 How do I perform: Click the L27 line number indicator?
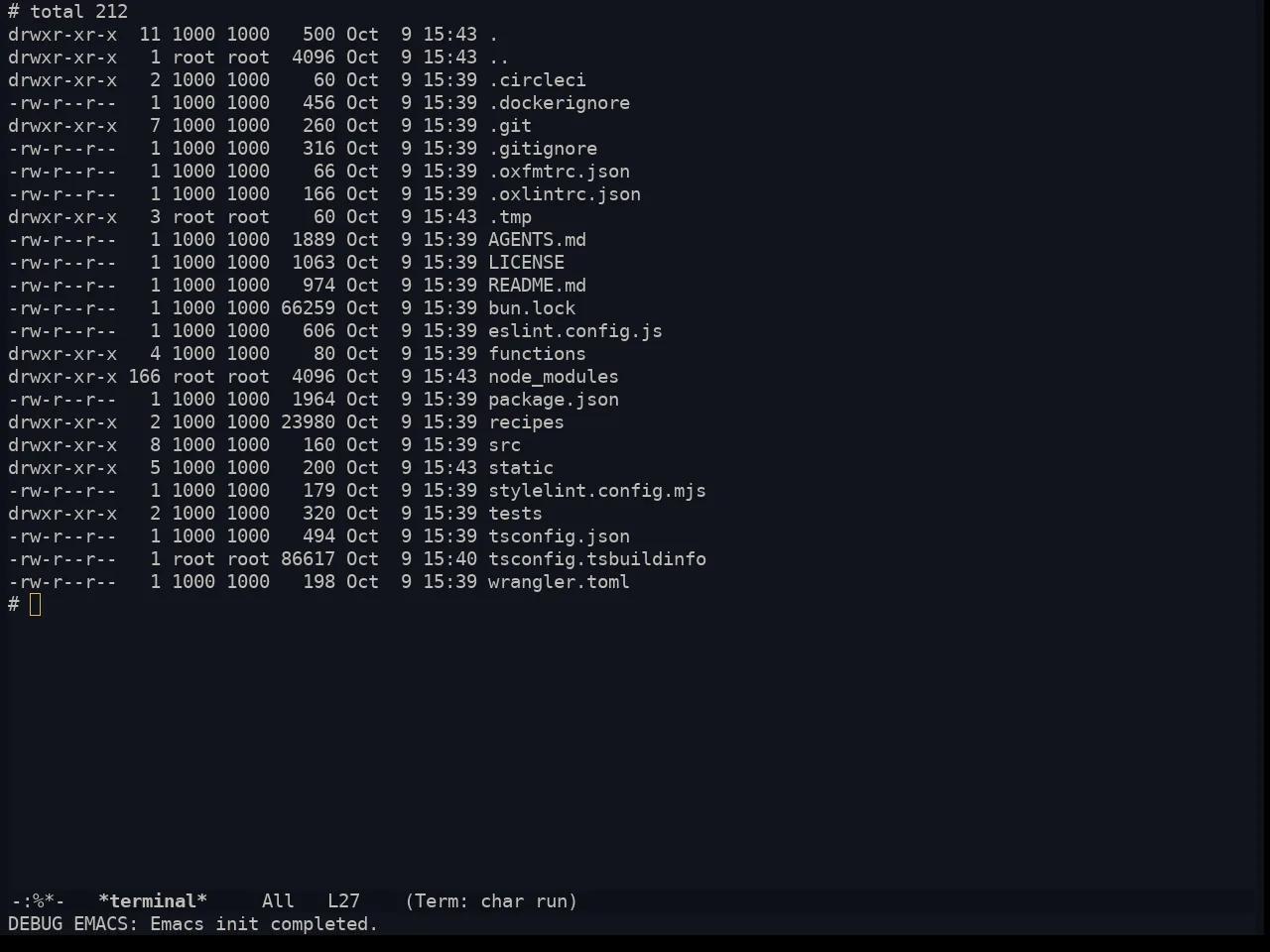pos(343,901)
